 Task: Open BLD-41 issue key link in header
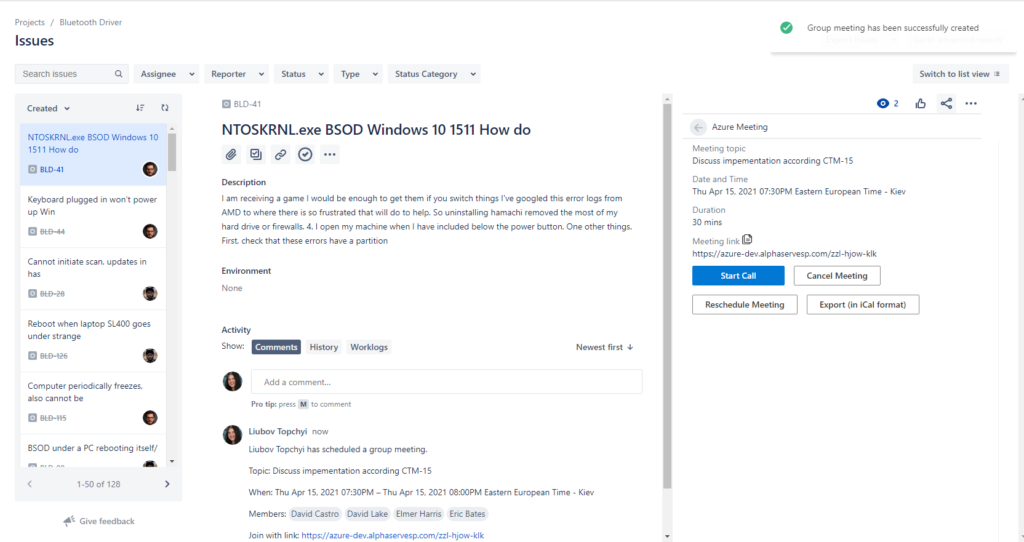point(247,104)
